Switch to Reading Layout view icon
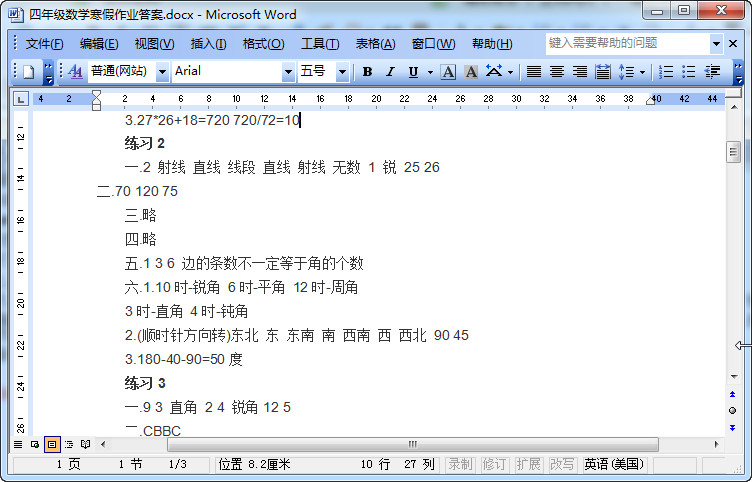752x482 pixels. coord(85,444)
